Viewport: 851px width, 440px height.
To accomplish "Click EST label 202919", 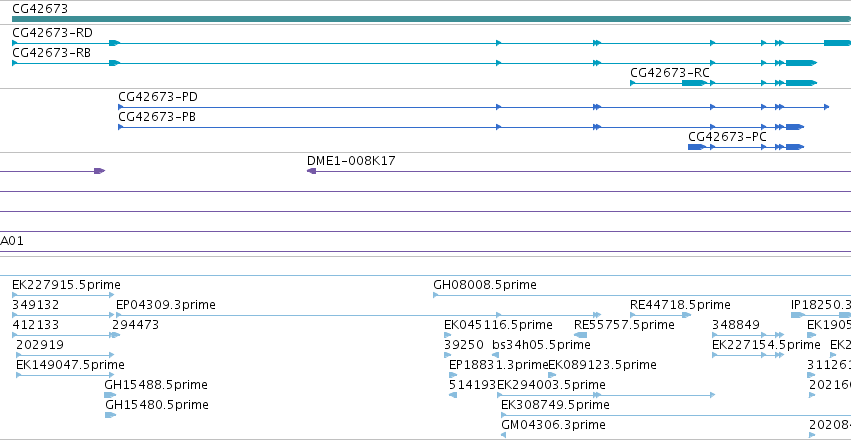I will [40, 345].
